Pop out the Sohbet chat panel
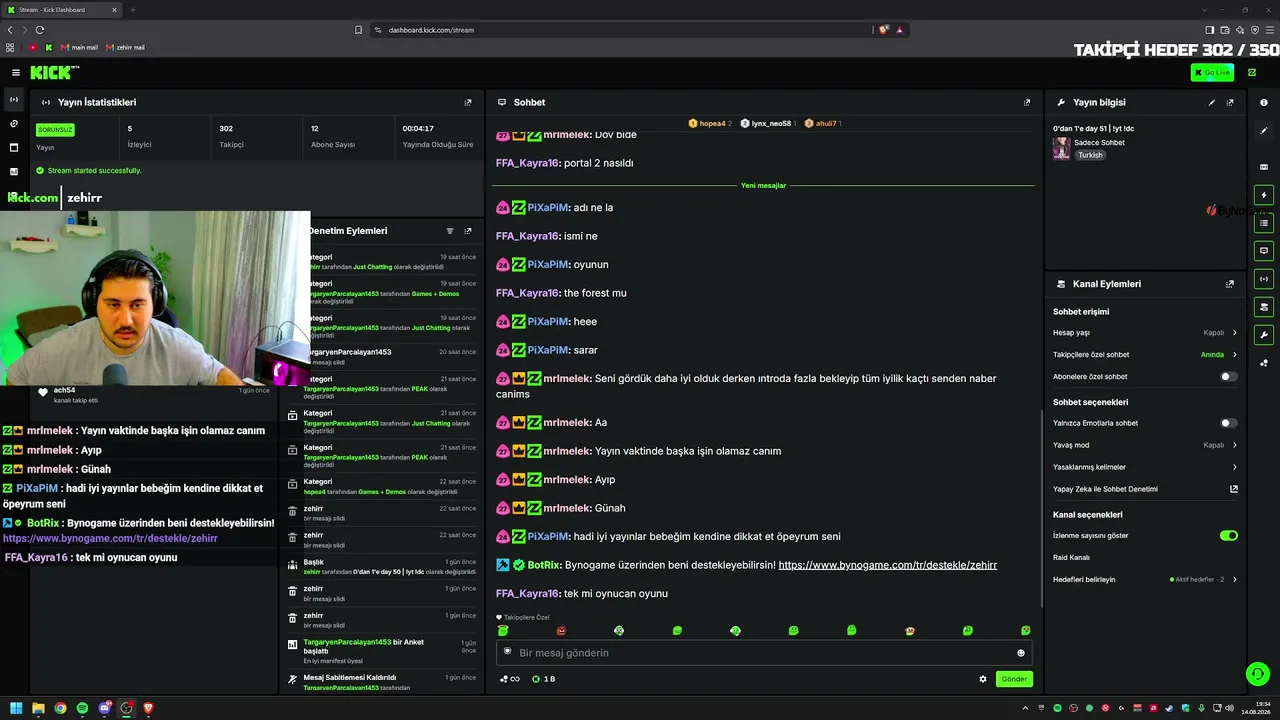 [x=1027, y=102]
